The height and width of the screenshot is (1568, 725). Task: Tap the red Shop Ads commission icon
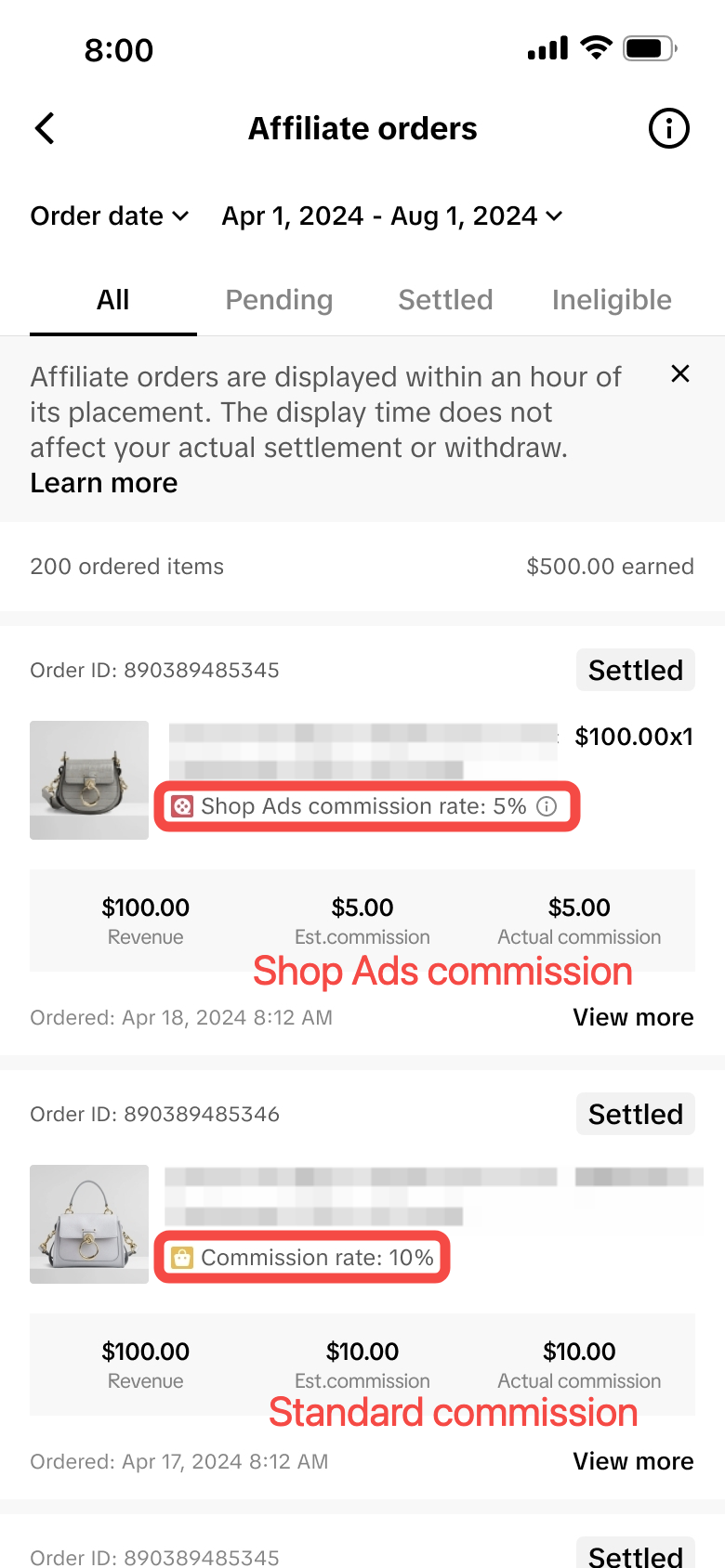[x=183, y=806]
